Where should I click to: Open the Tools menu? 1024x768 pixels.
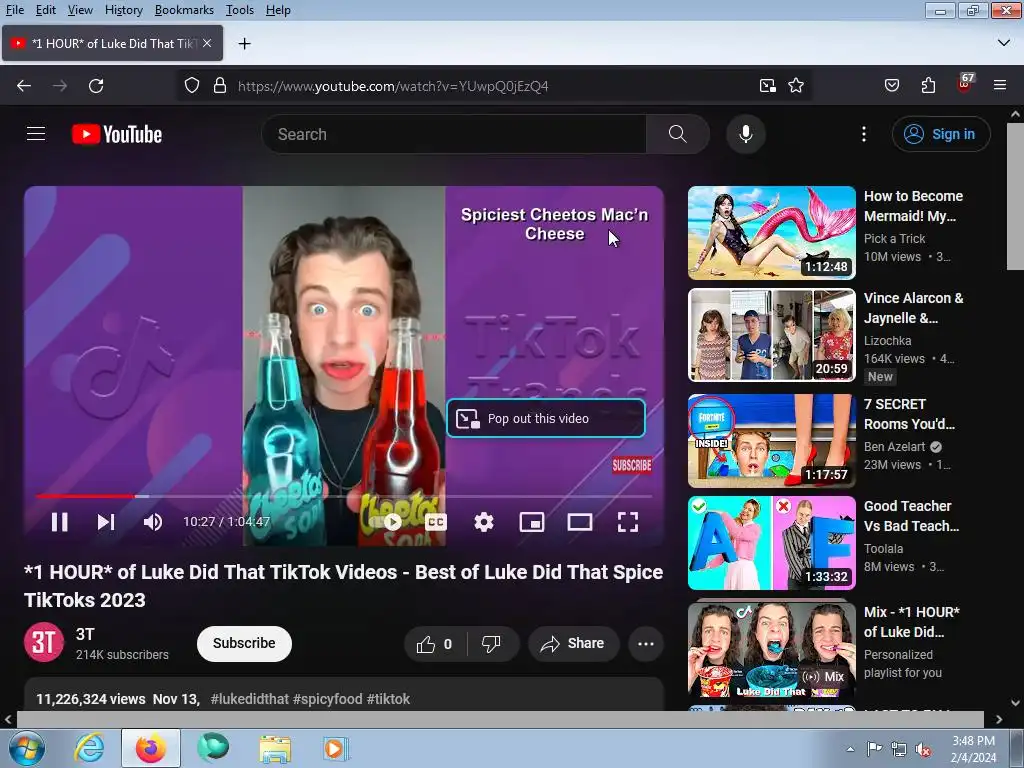240,10
